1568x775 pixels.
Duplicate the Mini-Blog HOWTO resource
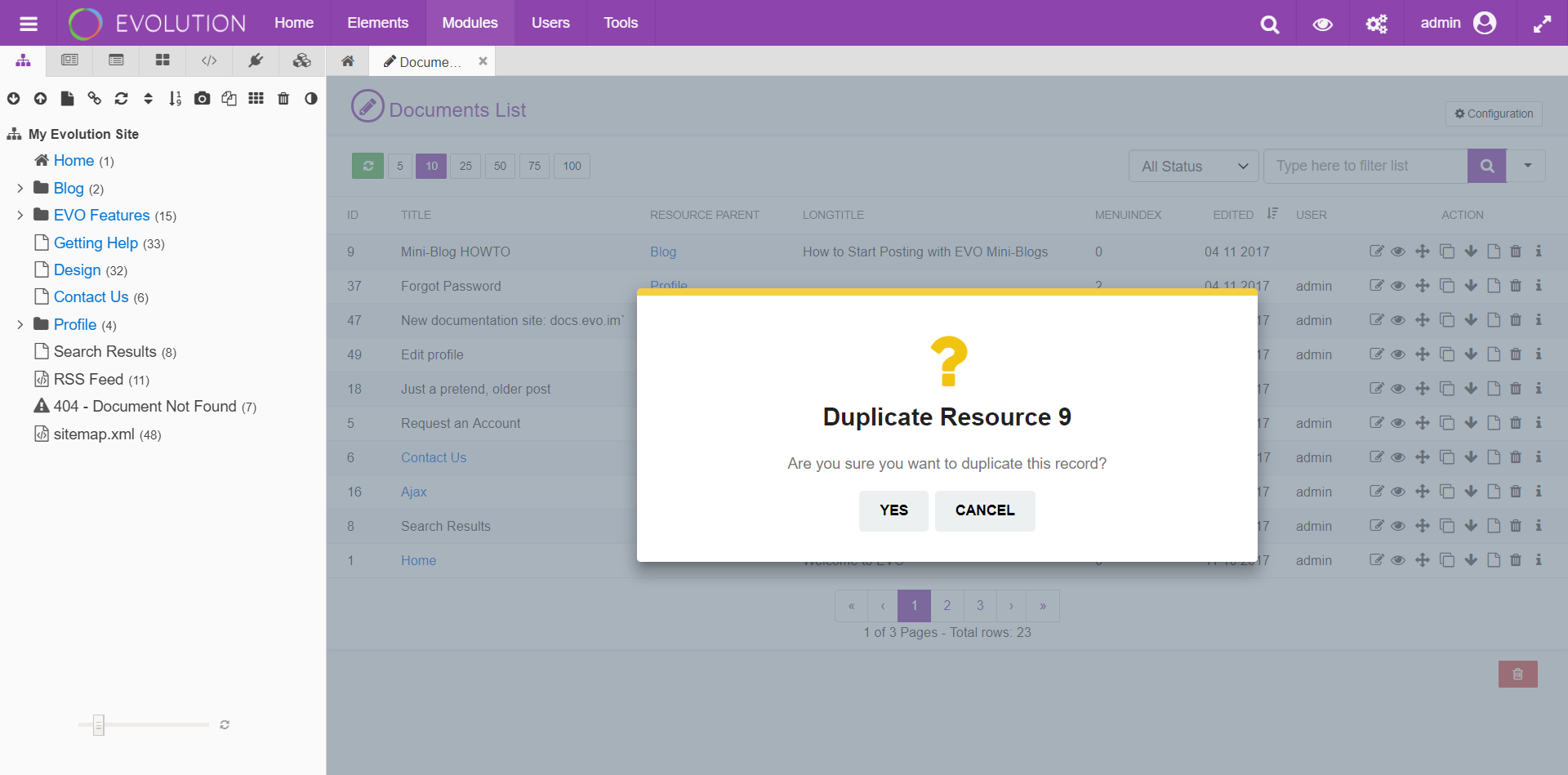point(1447,252)
